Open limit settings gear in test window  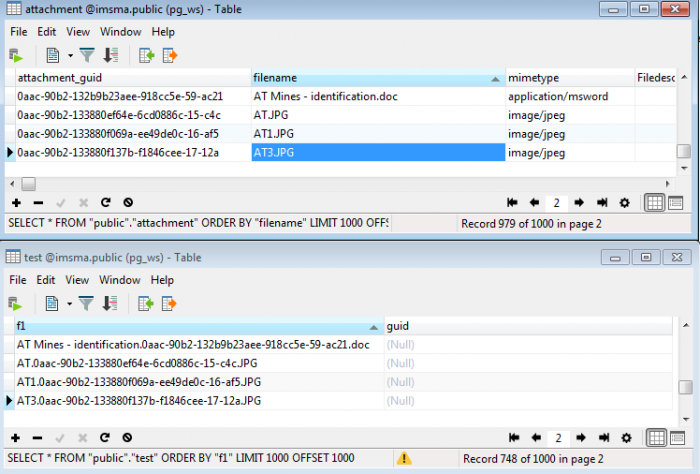point(625,438)
